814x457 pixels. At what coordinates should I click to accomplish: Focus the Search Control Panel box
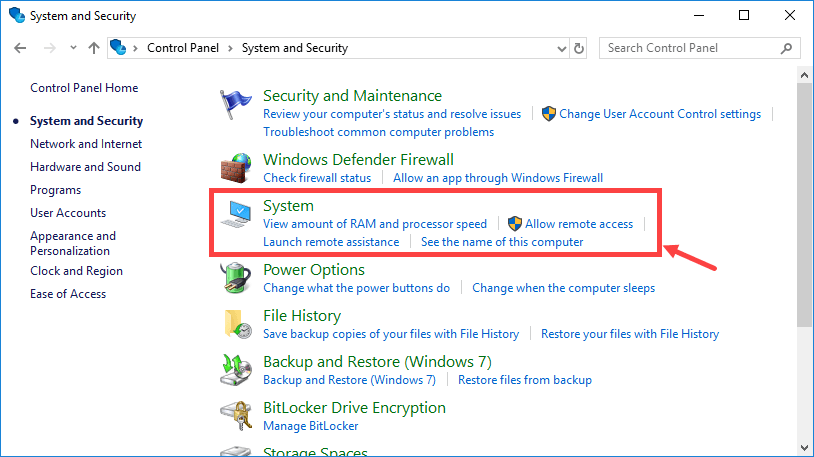pos(688,48)
